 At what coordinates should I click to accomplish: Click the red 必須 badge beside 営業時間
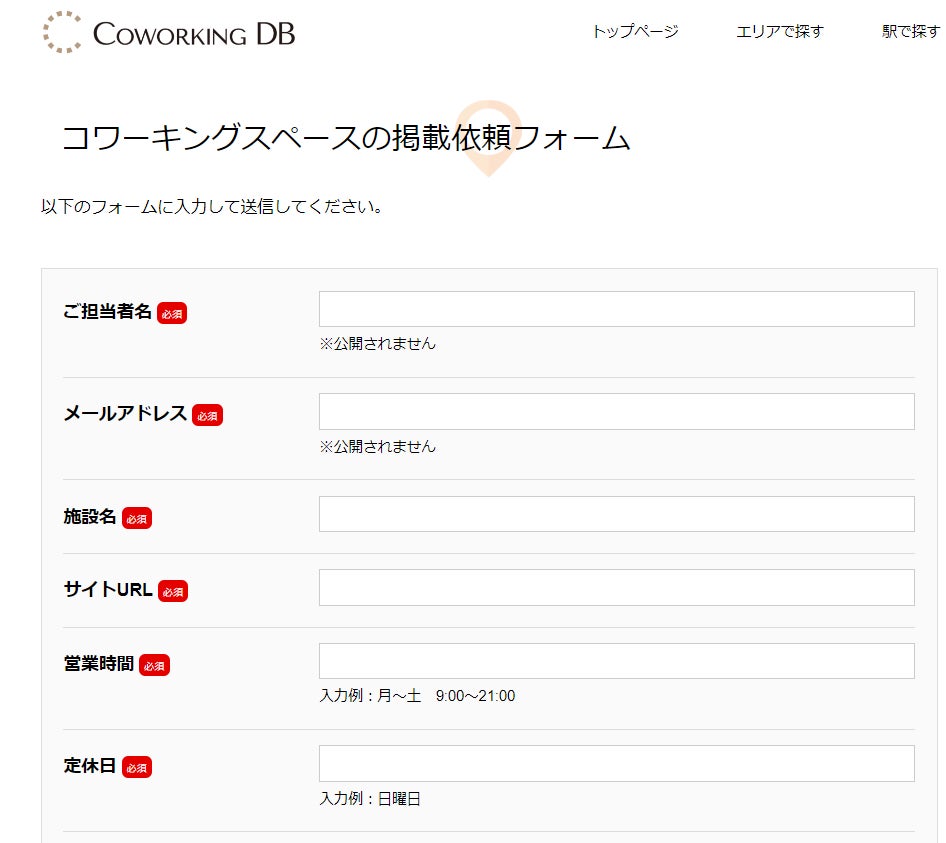(154, 665)
